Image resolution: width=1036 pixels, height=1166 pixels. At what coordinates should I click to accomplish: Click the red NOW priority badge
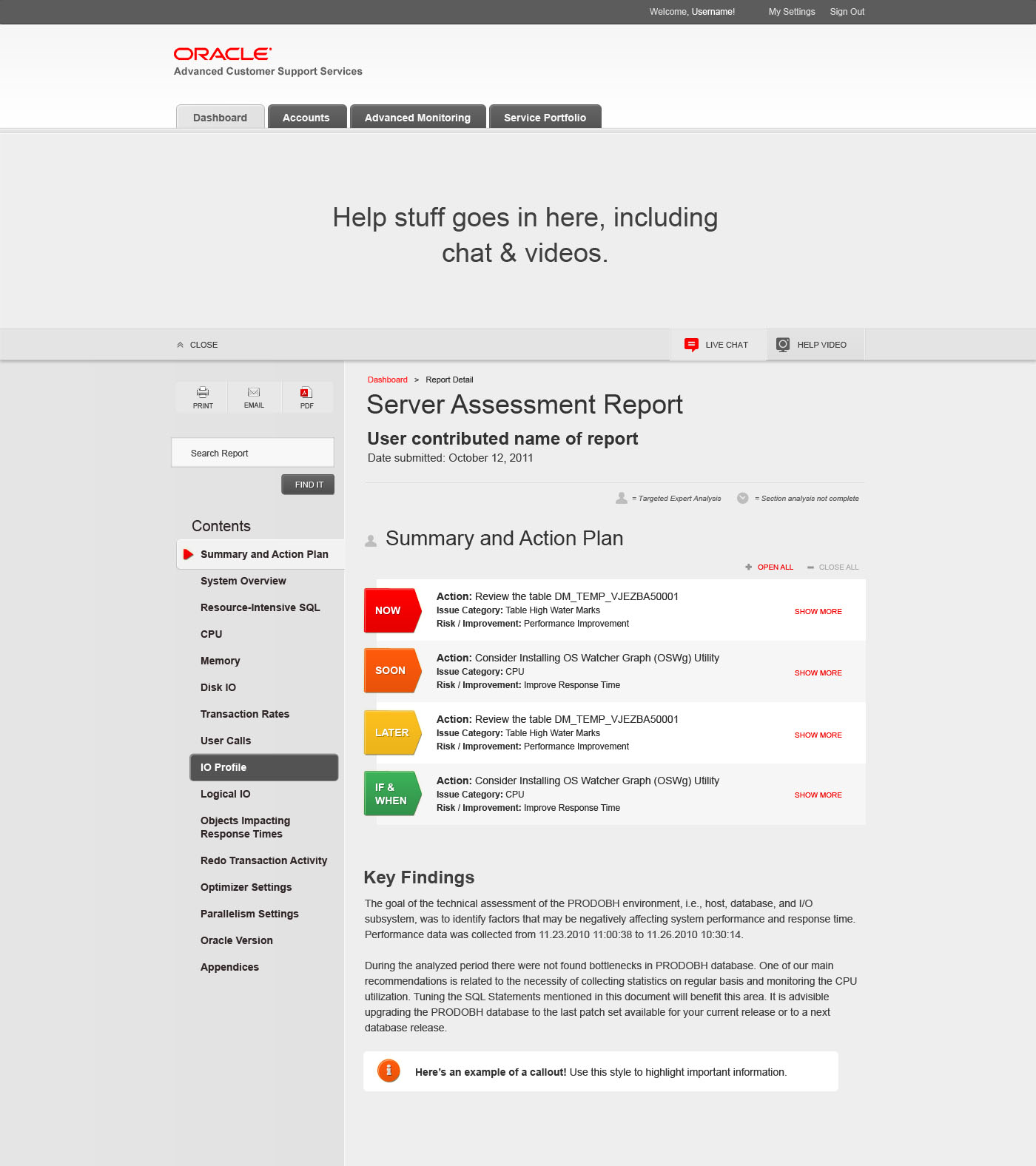coord(391,610)
